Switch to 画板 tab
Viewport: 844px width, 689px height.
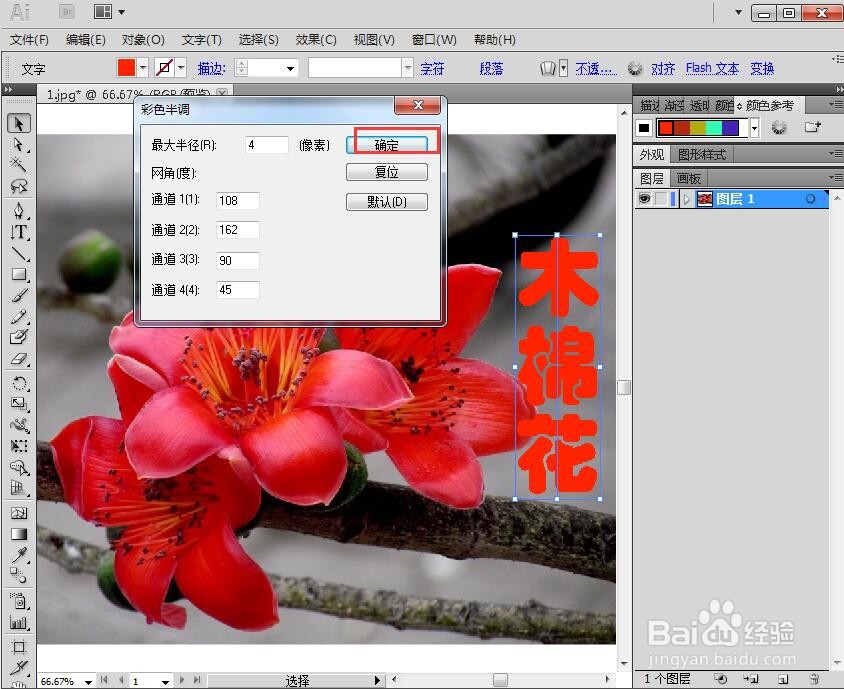(688, 178)
